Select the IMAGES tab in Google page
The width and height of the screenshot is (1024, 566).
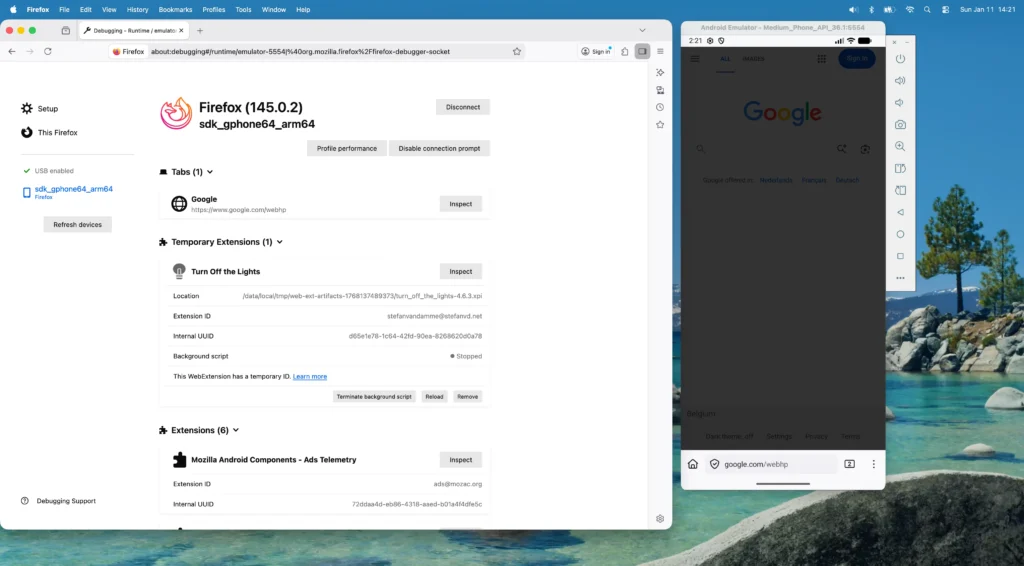(x=753, y=59)
